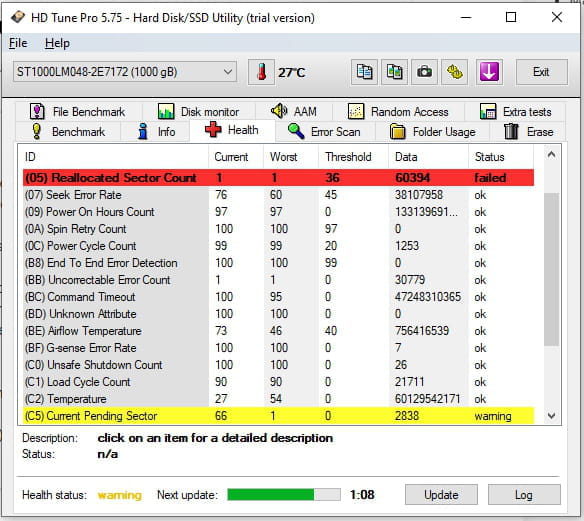Switch to the Benchmark tab
This screenshot has height=521, width=584.
(69, 131)
